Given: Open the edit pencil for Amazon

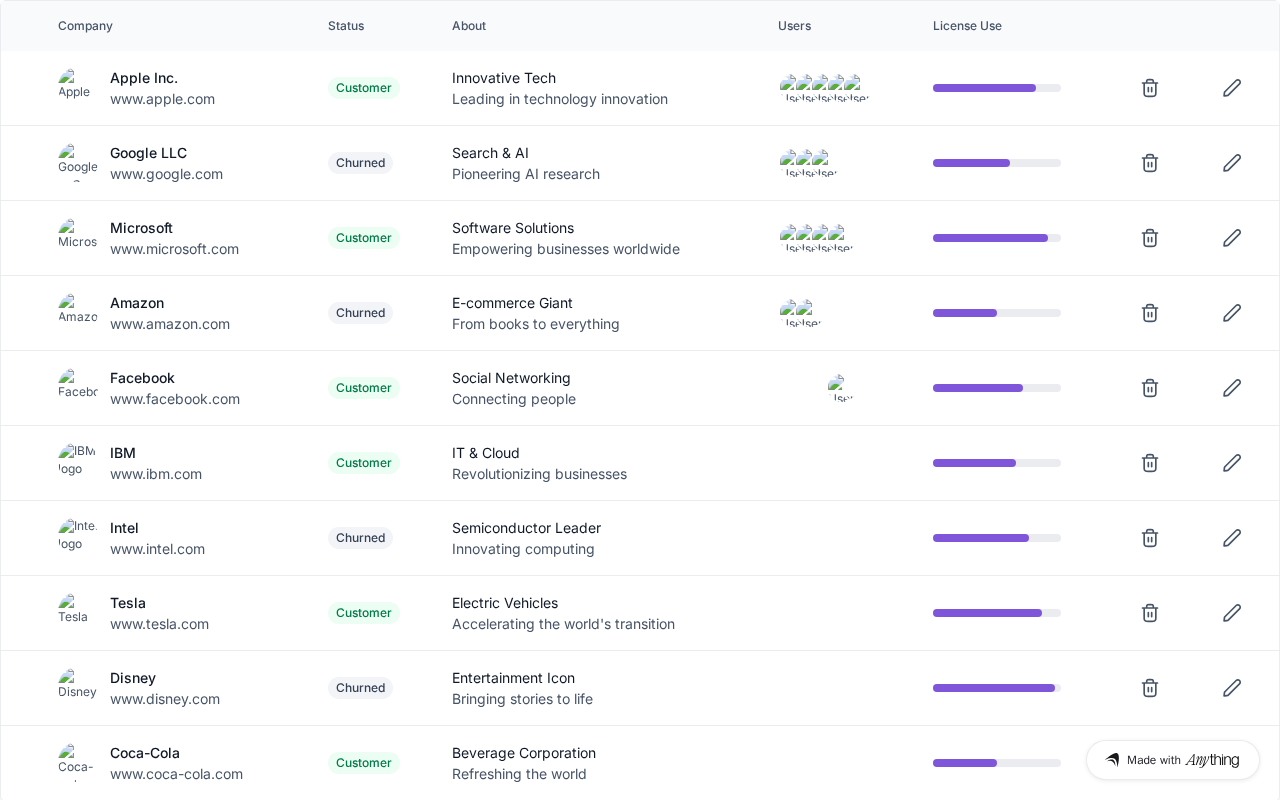Looking at the screenshot, I should pyautogui.click(x=1232, y=313).
